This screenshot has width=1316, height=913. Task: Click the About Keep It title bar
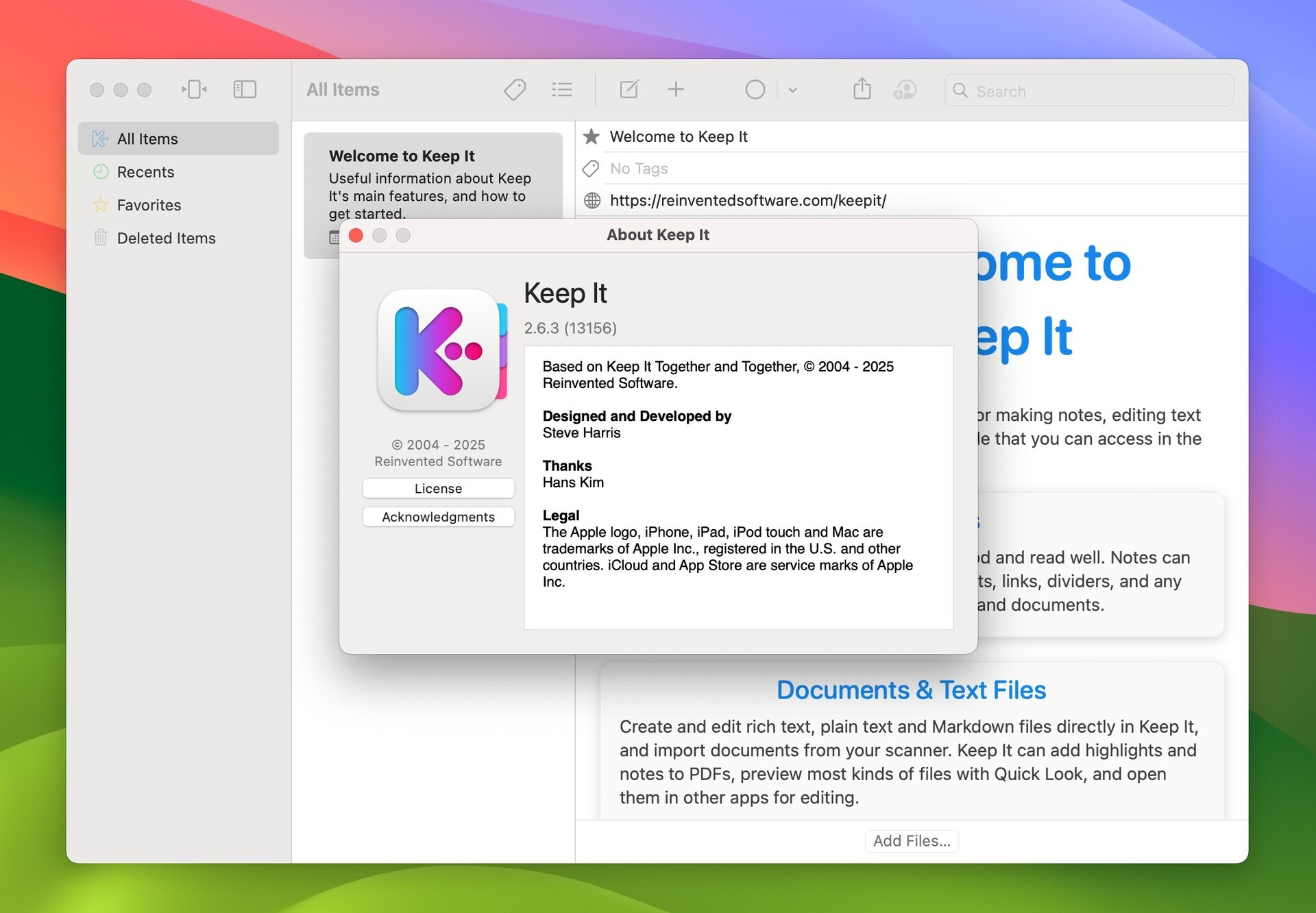[x=658, y=235]
